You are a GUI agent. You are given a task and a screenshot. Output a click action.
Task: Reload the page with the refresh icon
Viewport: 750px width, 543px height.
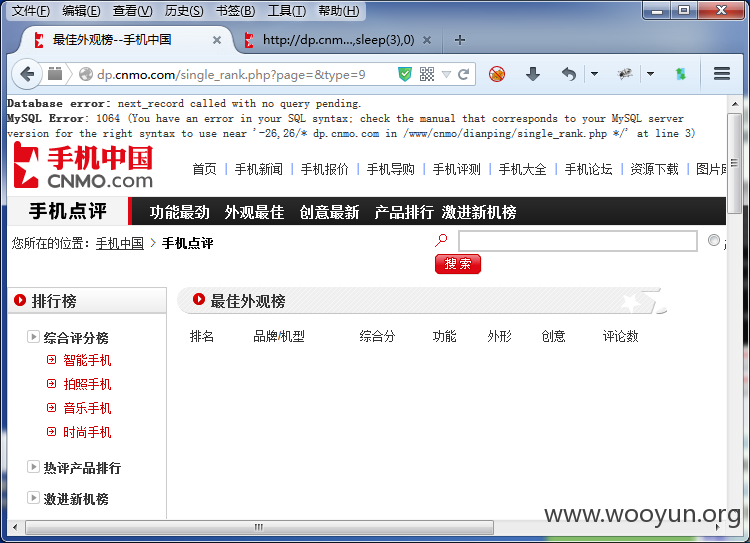click(x=463, y=74)
